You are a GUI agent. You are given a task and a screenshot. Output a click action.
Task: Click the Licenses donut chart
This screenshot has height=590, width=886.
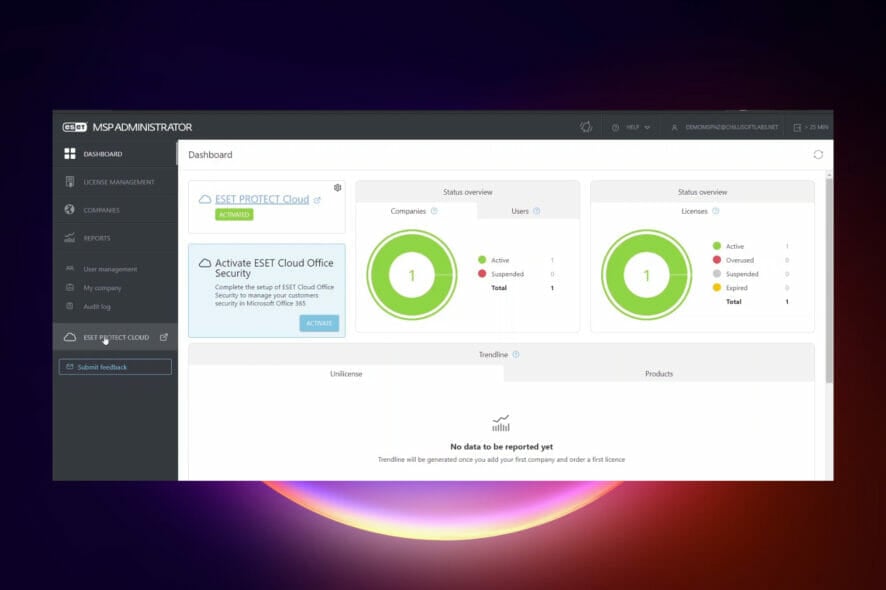tap(646, 275)
